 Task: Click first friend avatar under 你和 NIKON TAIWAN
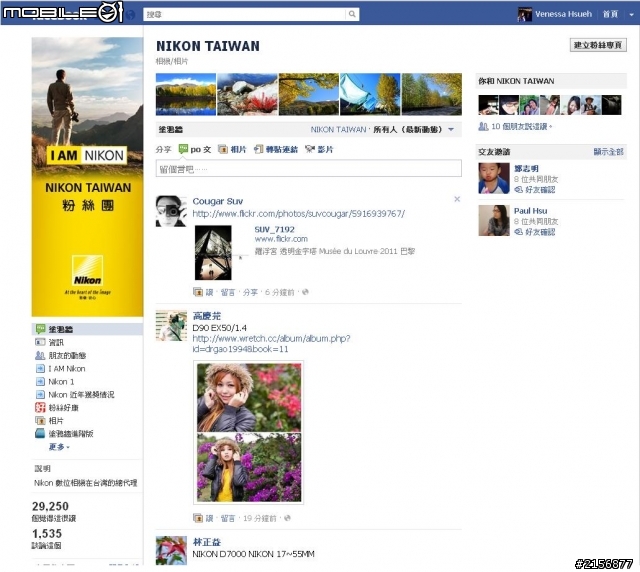(488, 105)
